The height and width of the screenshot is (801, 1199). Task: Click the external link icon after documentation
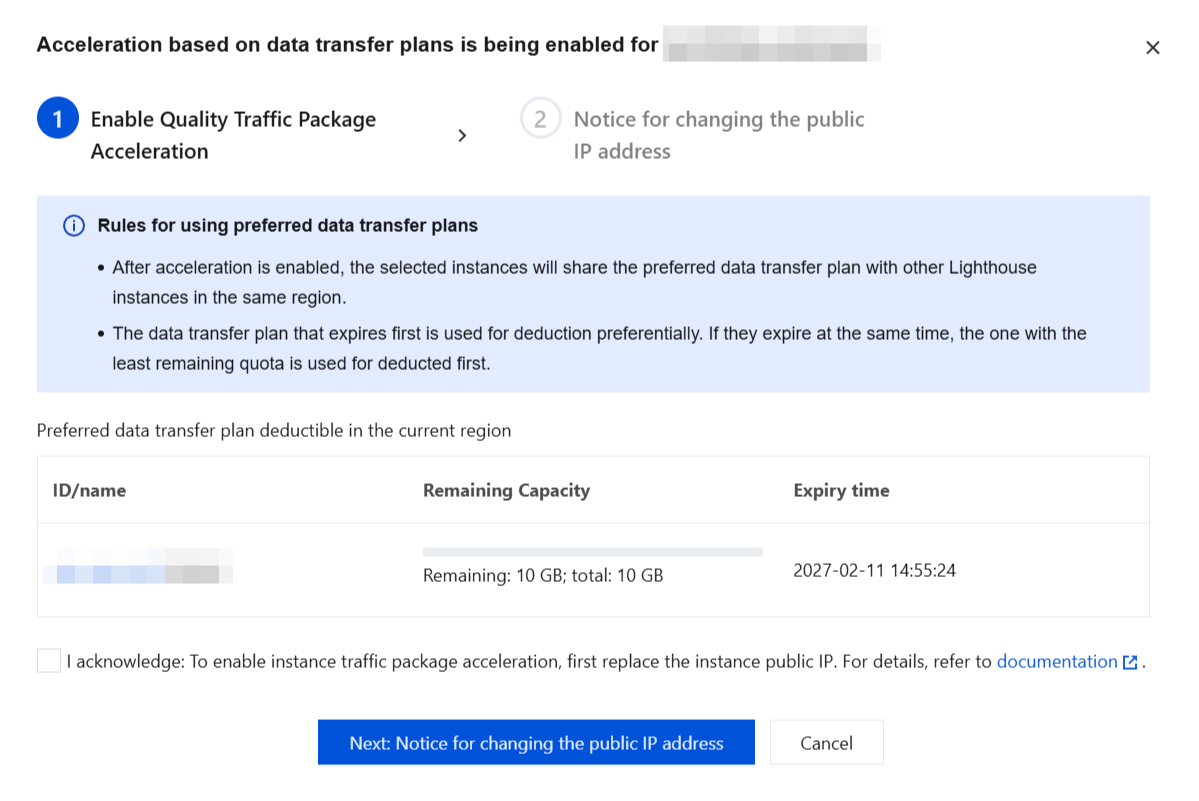coord(1130,662)
